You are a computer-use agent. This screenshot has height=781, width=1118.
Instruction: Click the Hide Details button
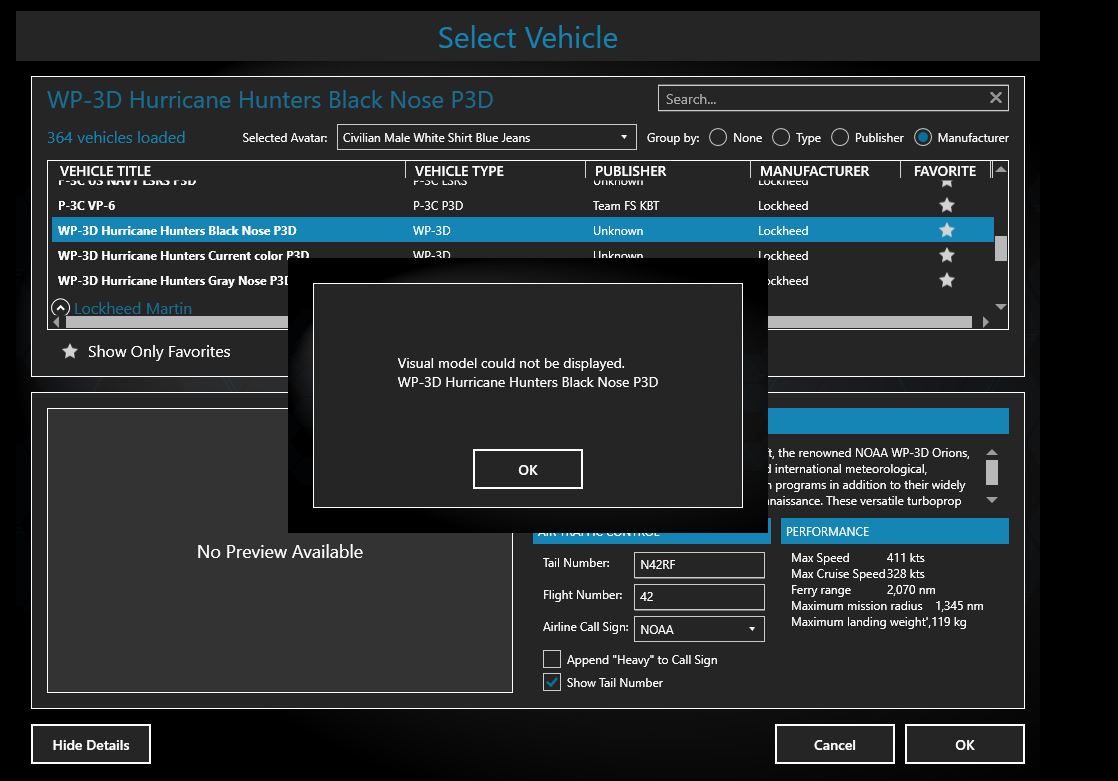pos(91,745)
